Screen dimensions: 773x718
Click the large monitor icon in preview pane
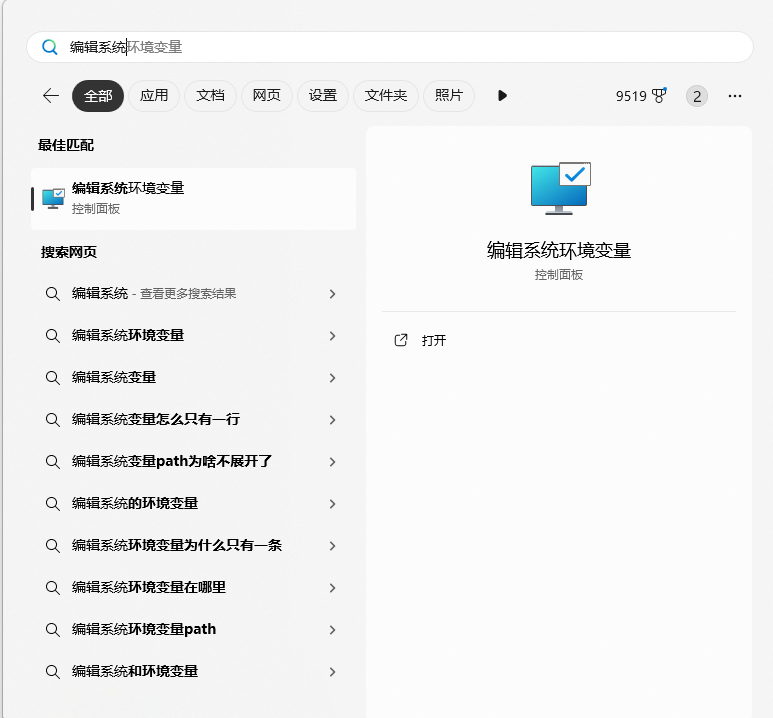pyautogui.click(x=560, y=188)
